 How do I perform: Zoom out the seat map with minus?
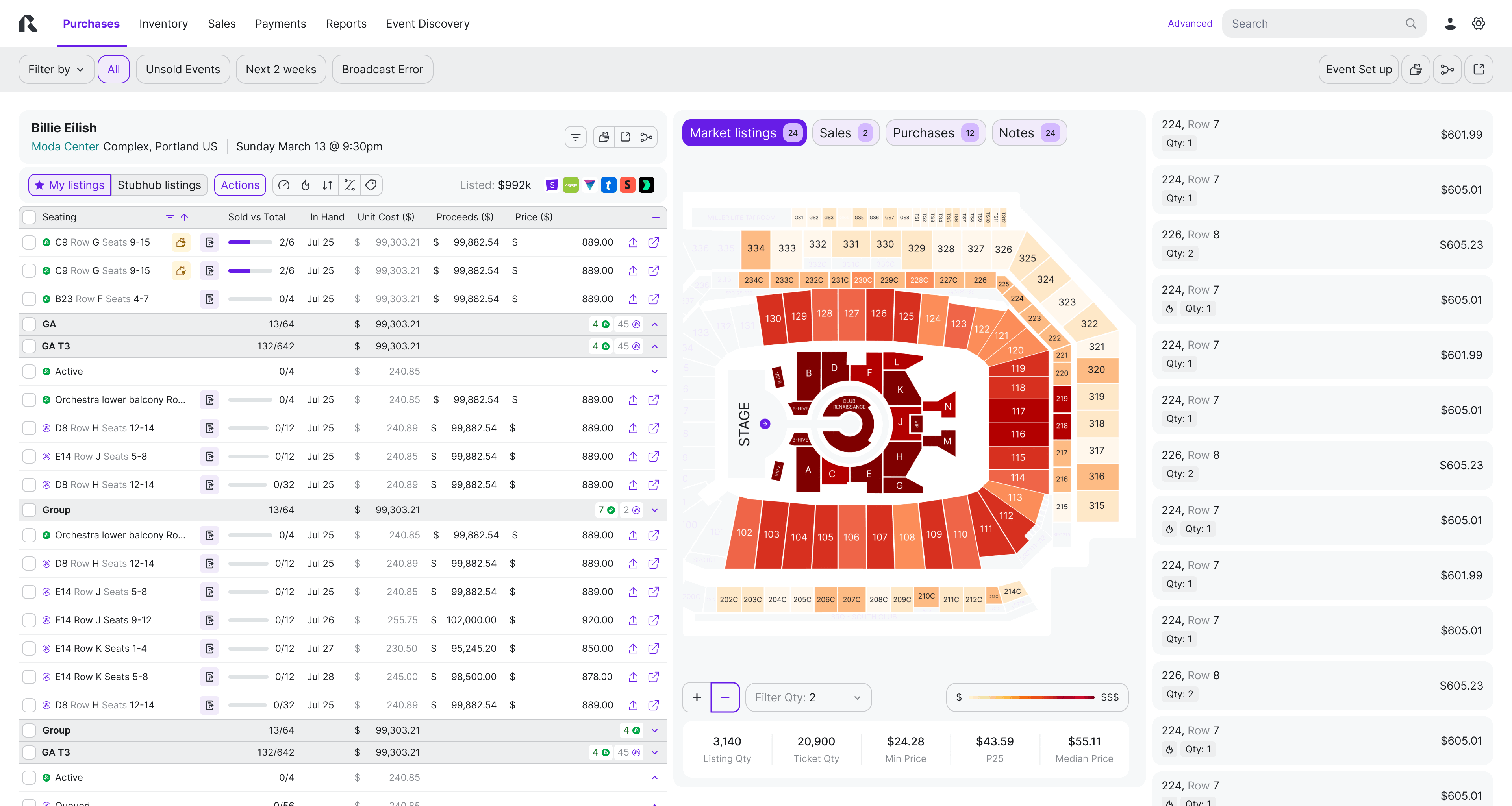[725, 697]
